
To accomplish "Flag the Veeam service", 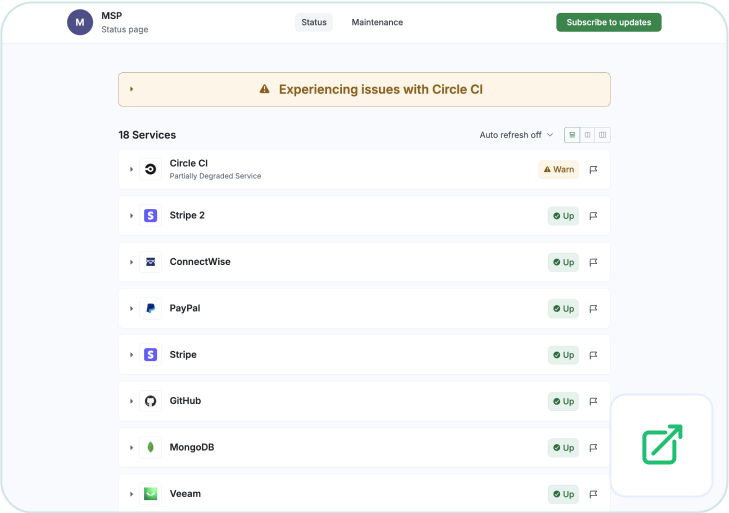I will pyautogui.click(x=593, y=494).
